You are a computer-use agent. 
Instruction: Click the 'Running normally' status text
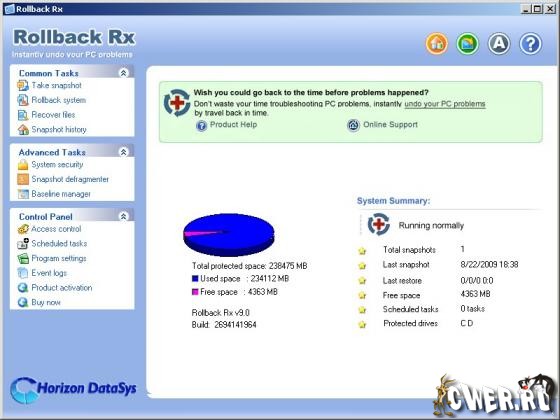[431, 225]
